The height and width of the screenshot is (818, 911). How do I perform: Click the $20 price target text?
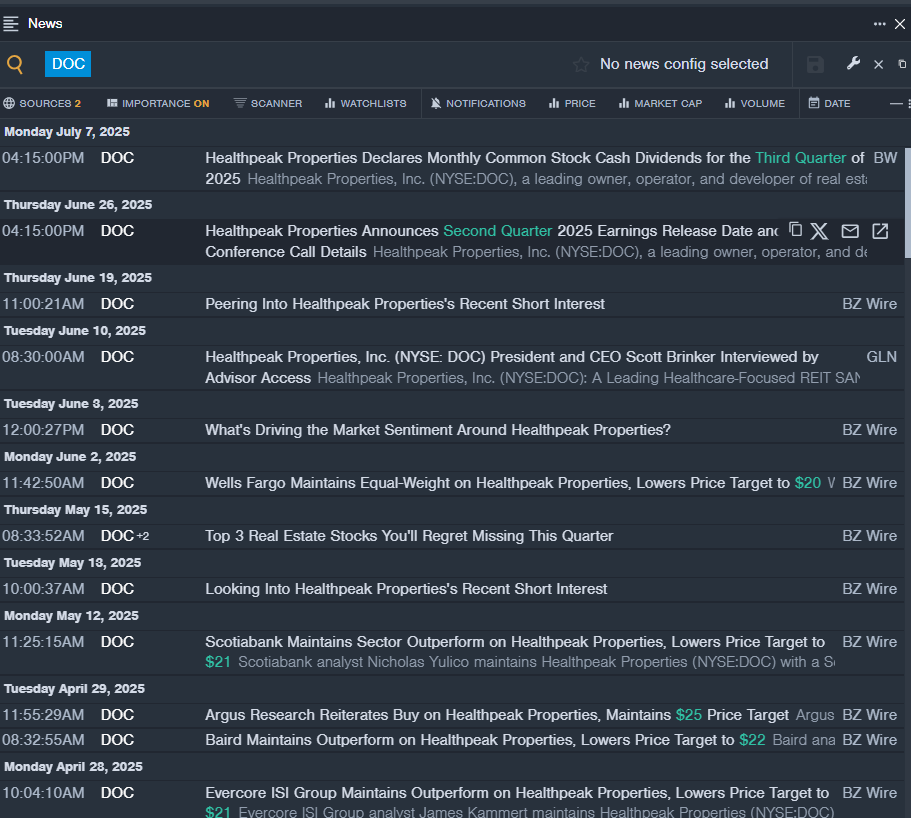[808, 483]
